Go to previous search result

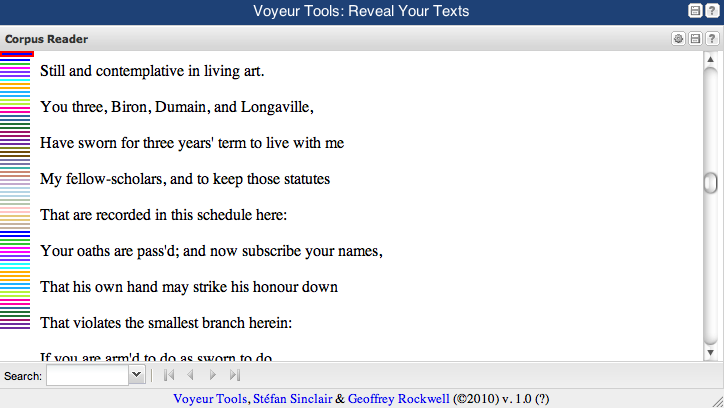point(190,375)
